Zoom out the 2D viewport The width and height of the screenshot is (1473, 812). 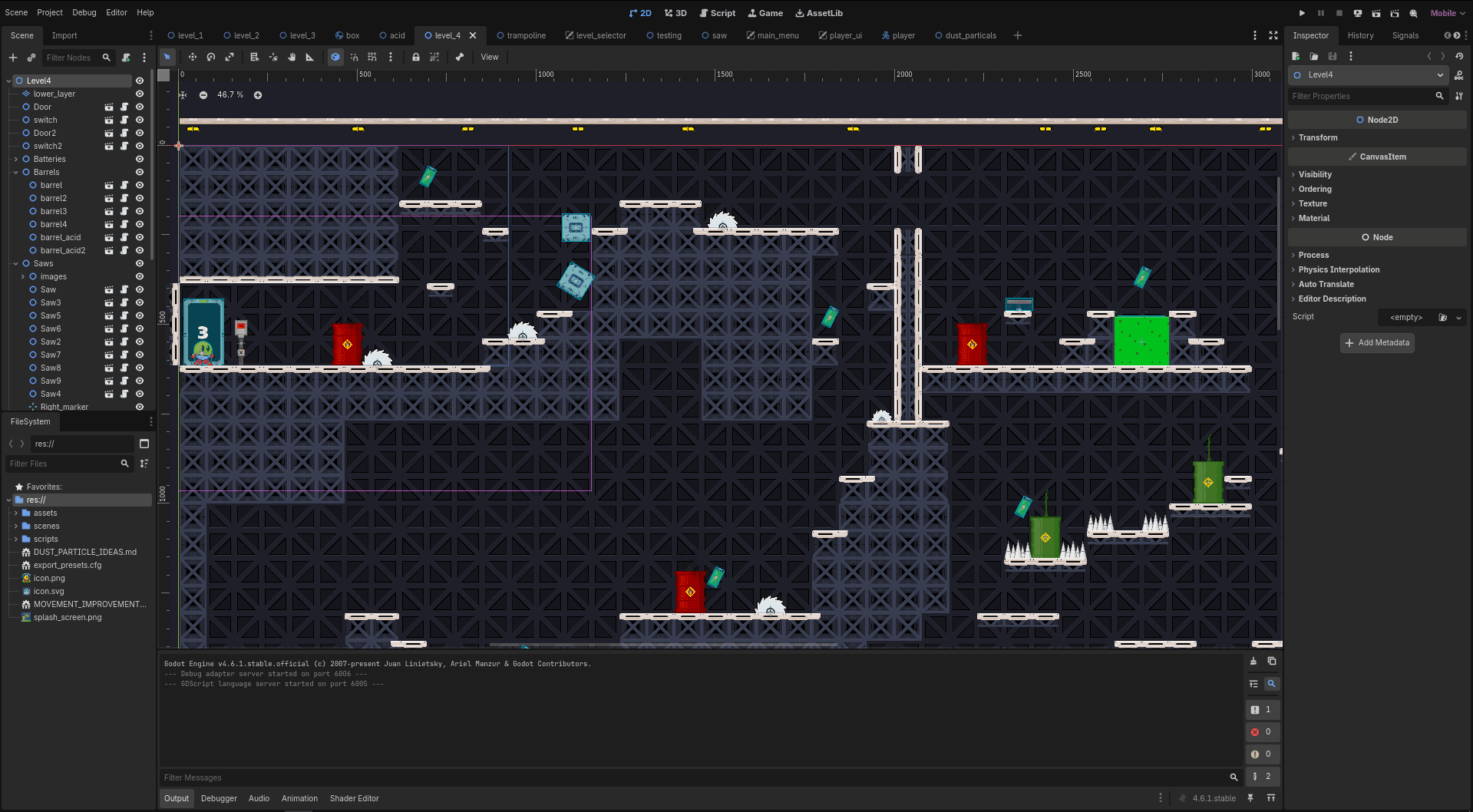point(203,95)
